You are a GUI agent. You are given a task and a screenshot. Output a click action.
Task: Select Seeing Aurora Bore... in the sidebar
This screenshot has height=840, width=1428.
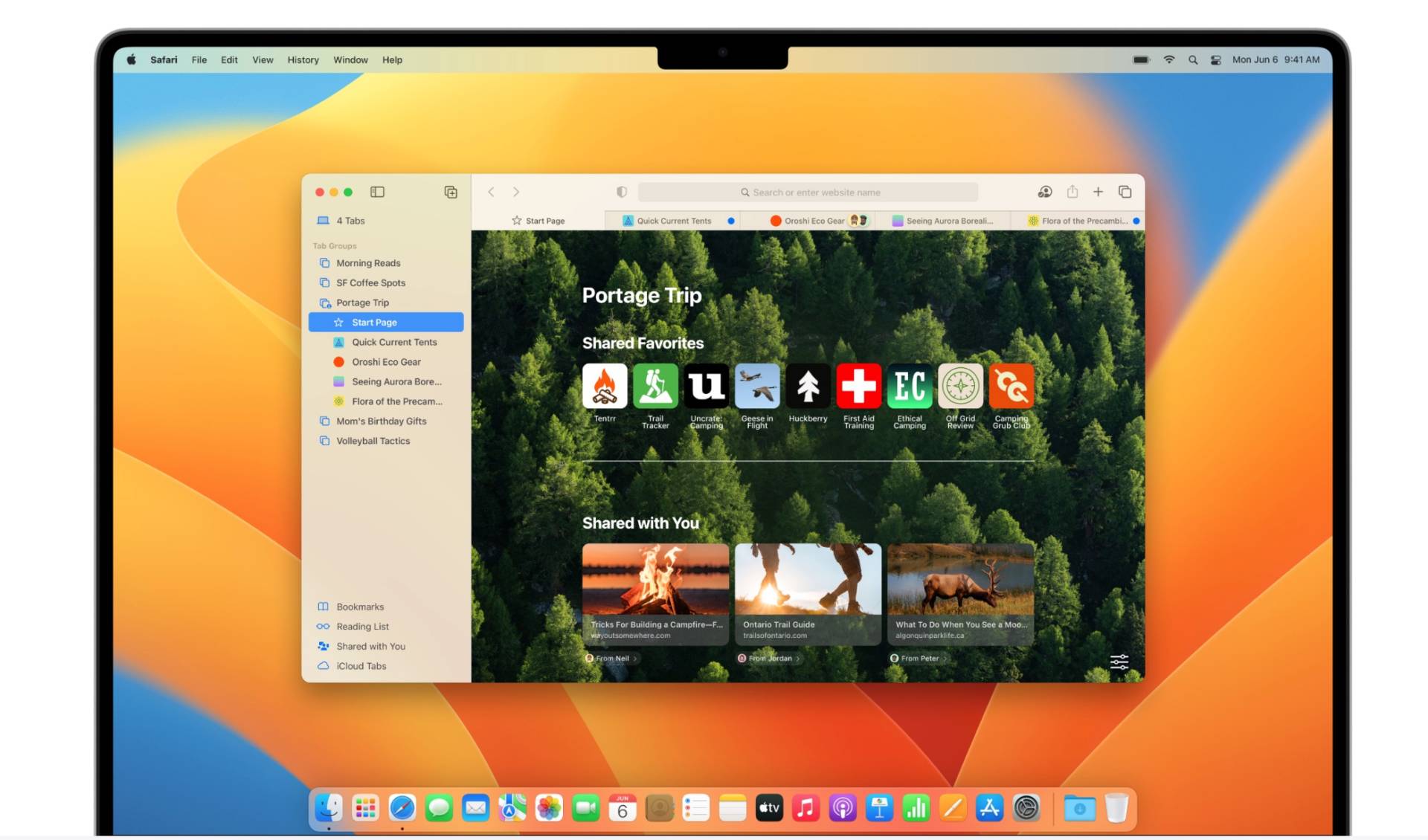(386, 381)
